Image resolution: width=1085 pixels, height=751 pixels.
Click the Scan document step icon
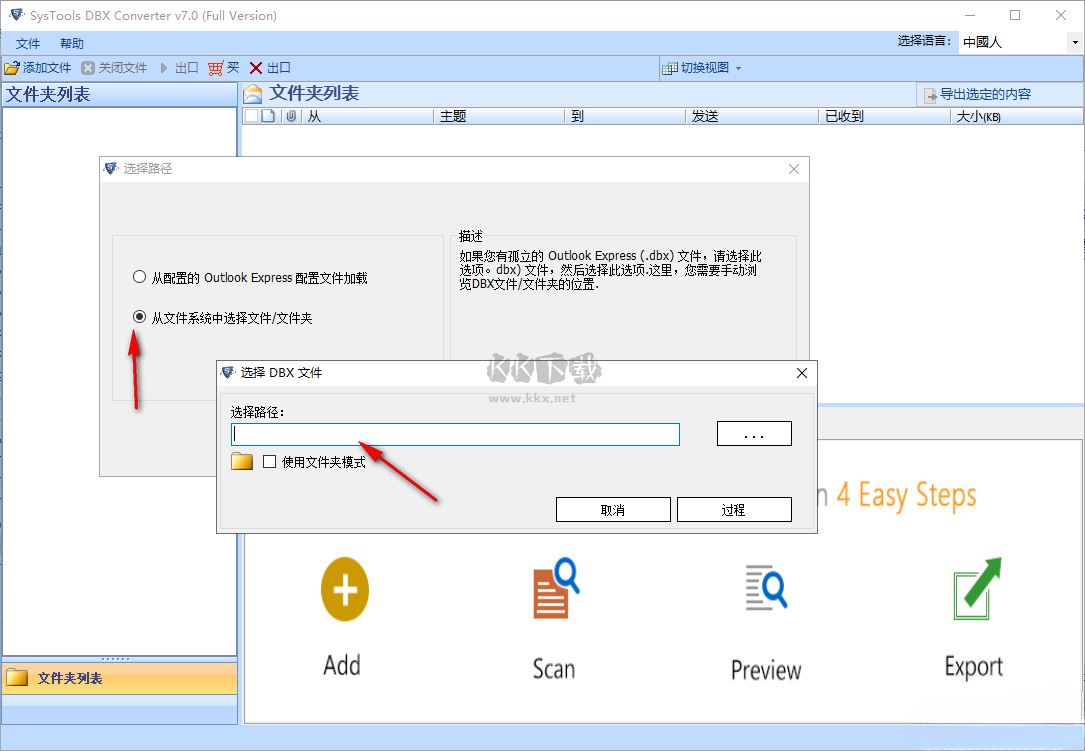(x=553, y=589)
